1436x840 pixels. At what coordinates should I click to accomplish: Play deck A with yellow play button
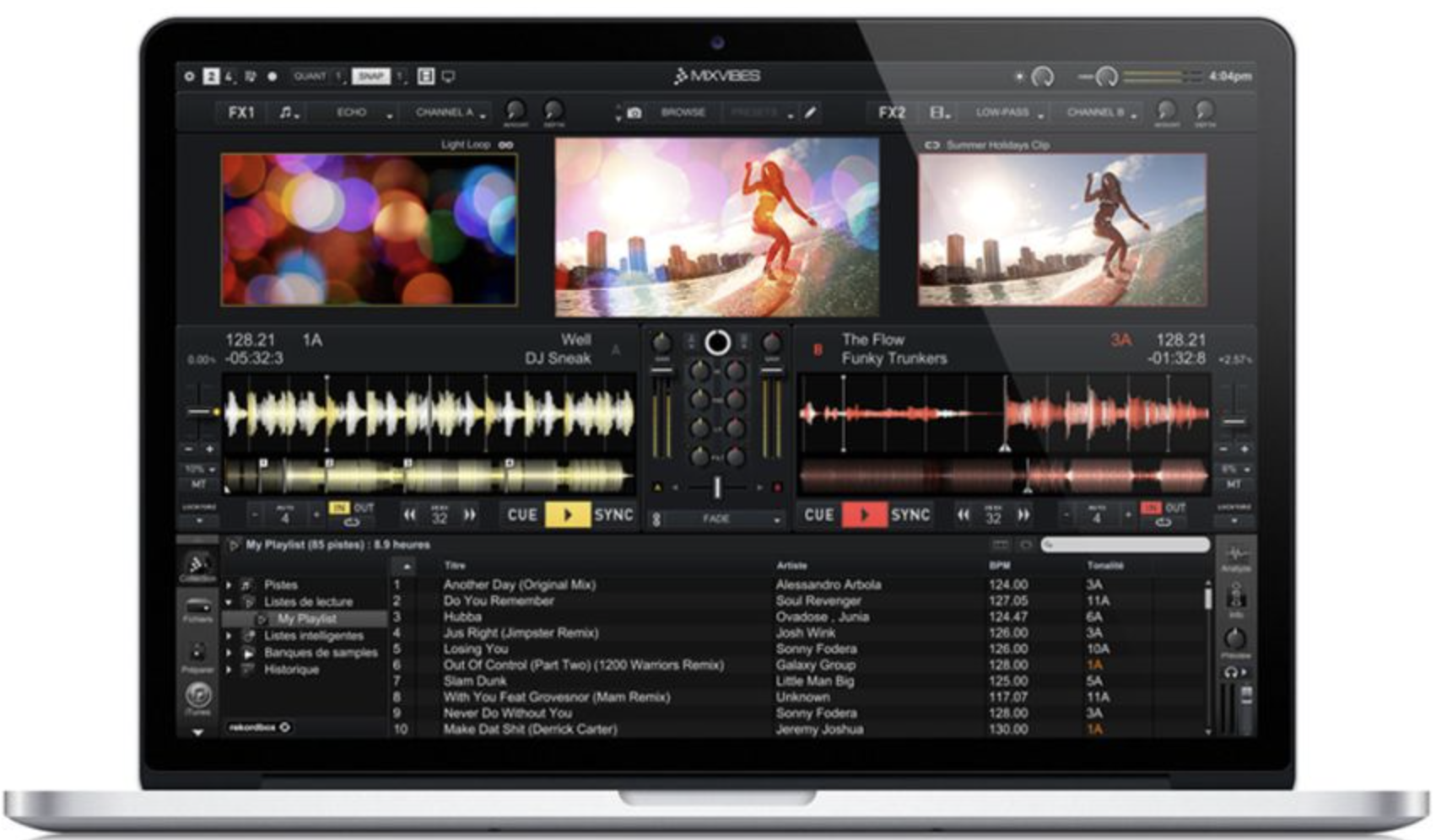[x=567, y=514]
